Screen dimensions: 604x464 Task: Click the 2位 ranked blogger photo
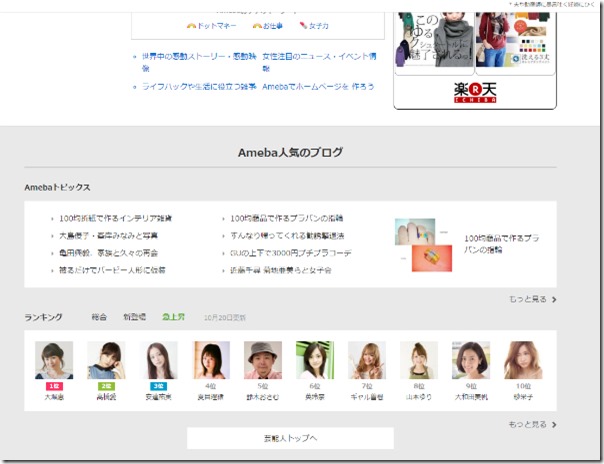coord(106,360)
